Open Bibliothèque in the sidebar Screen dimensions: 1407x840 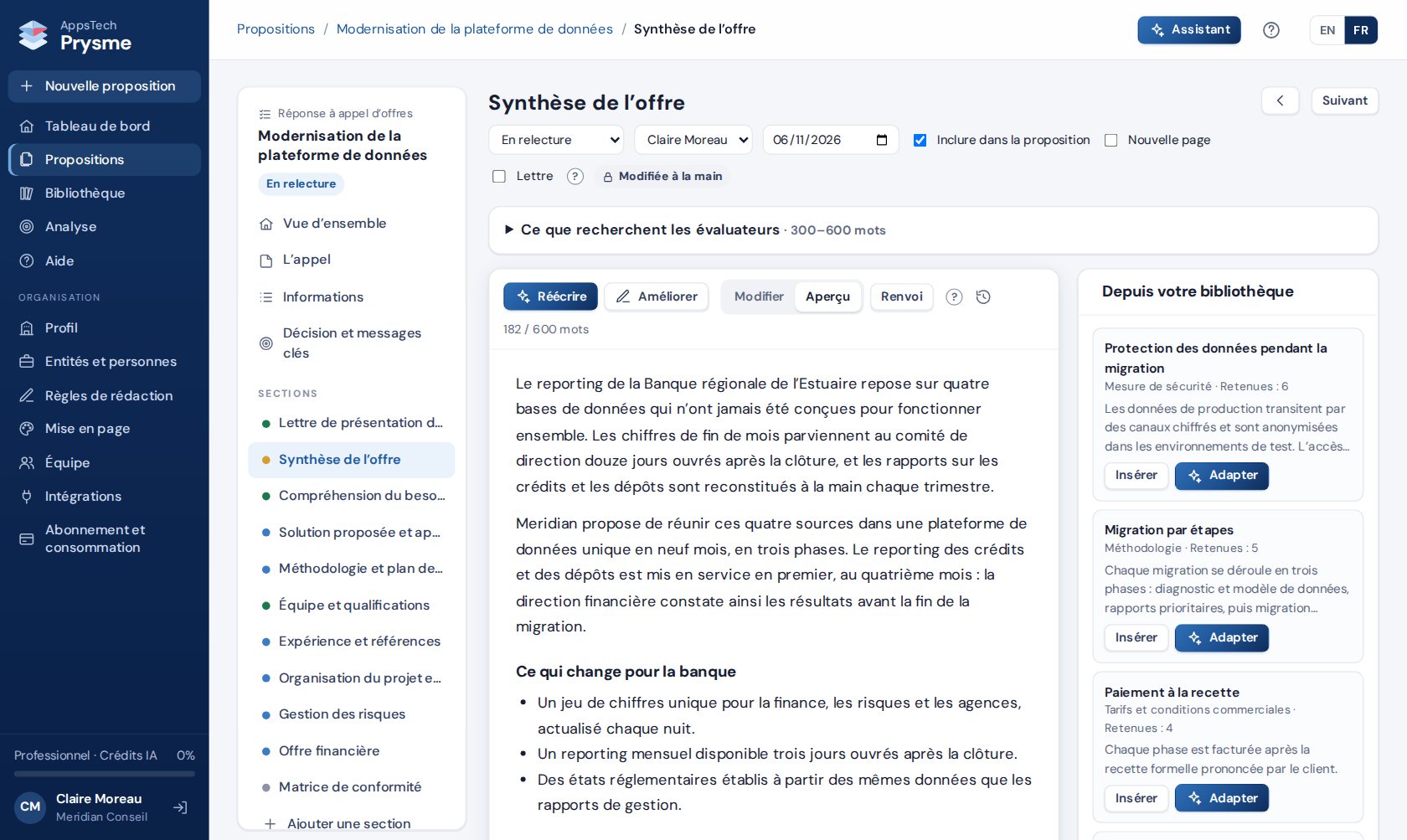pos(104,193)
